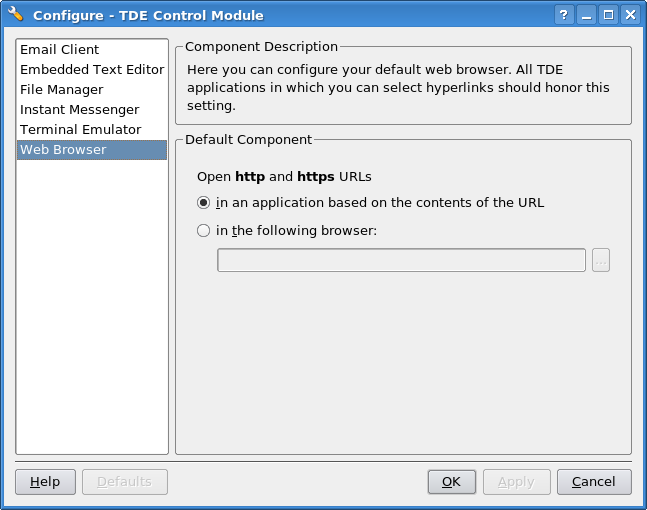
Task: Click the Apply button
Action: 517,482
